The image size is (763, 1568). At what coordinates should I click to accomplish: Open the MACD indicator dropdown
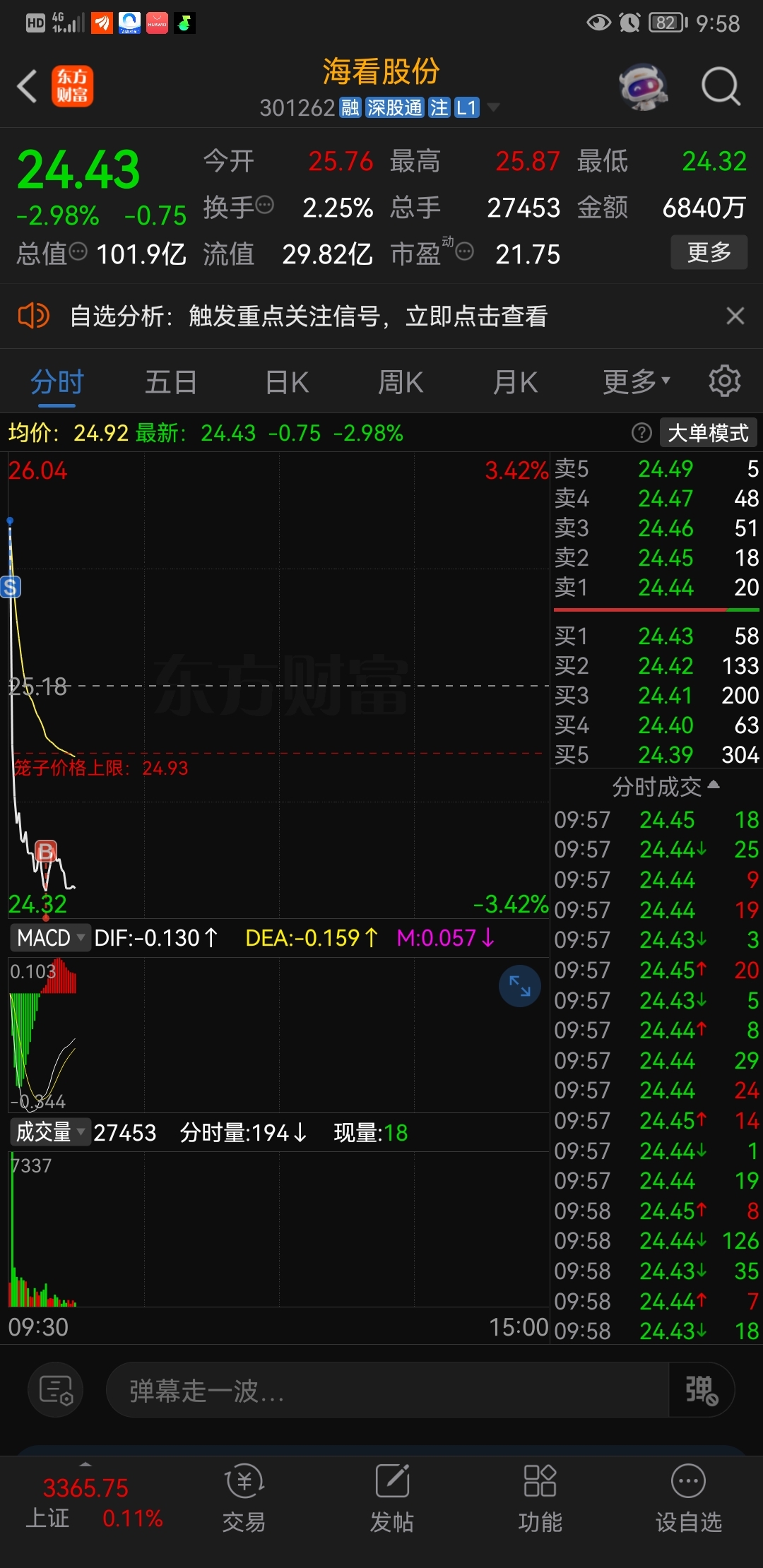[x=50, y=938]
